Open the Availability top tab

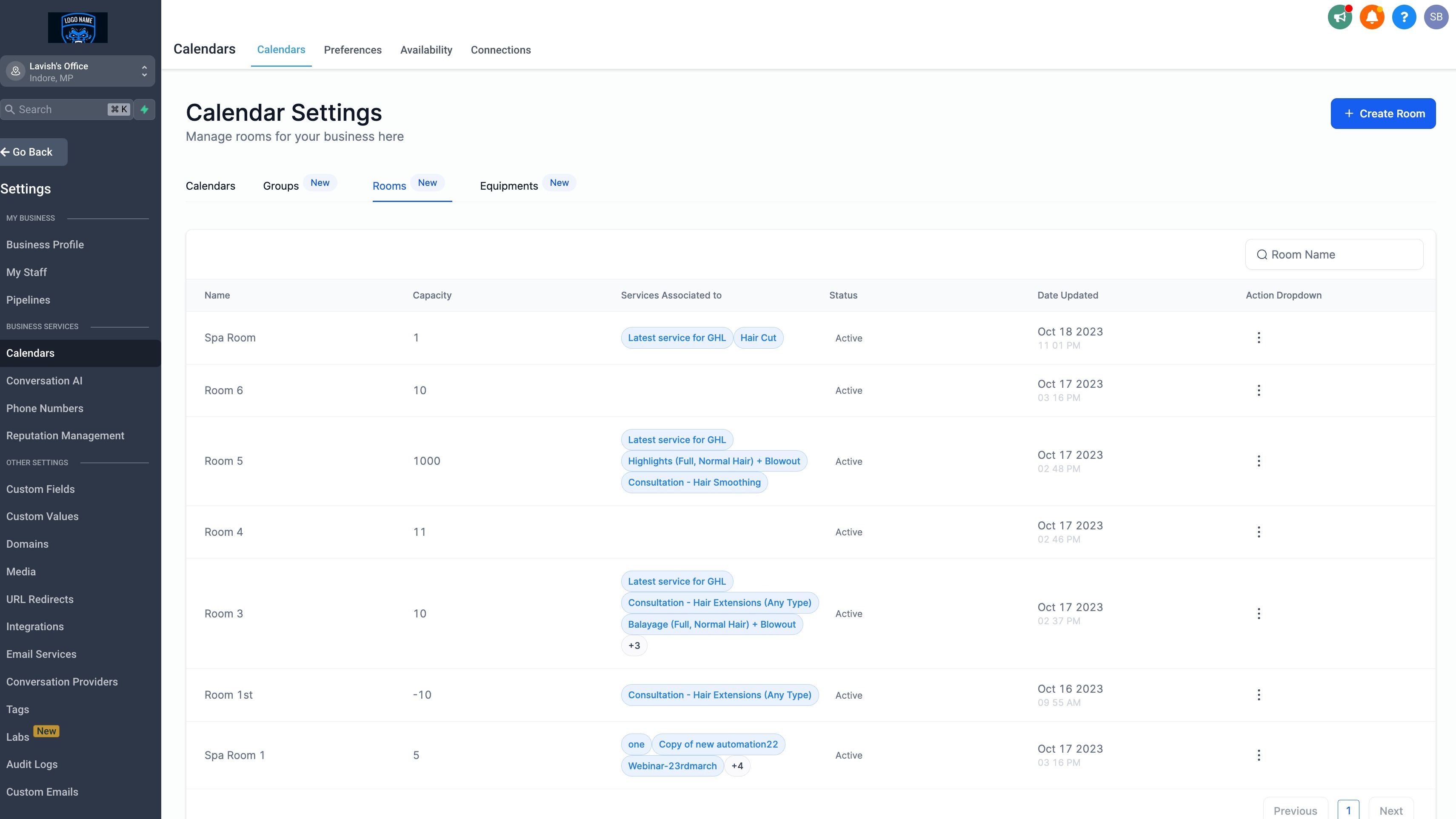426,50
